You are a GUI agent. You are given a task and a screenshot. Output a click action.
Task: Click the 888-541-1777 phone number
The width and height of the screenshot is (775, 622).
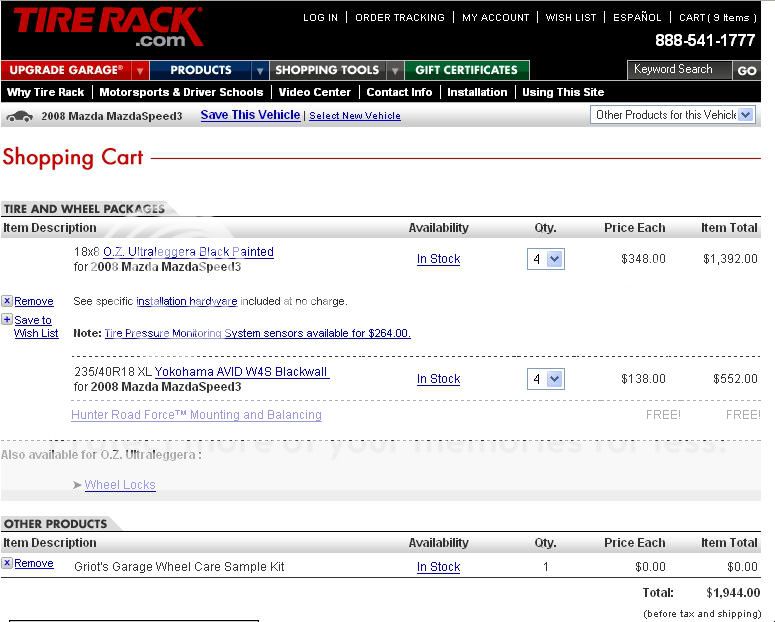(705, 41)
